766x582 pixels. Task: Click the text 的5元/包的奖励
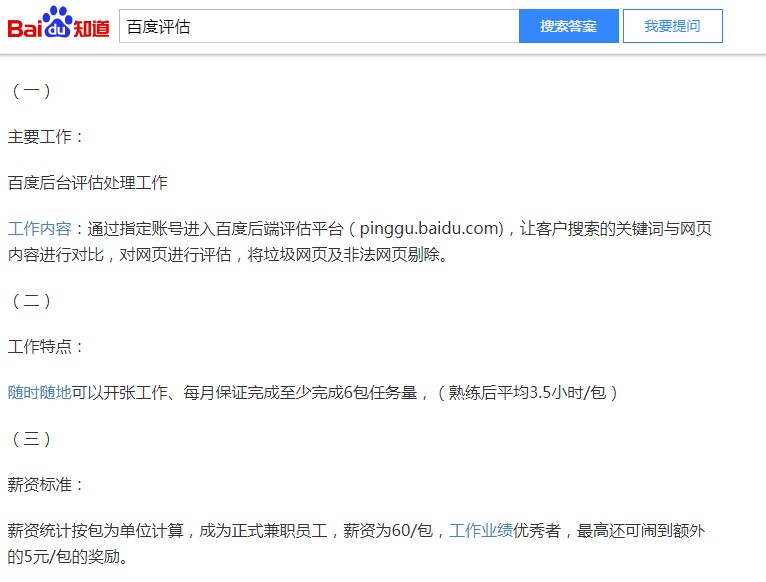tap(64, 556)
